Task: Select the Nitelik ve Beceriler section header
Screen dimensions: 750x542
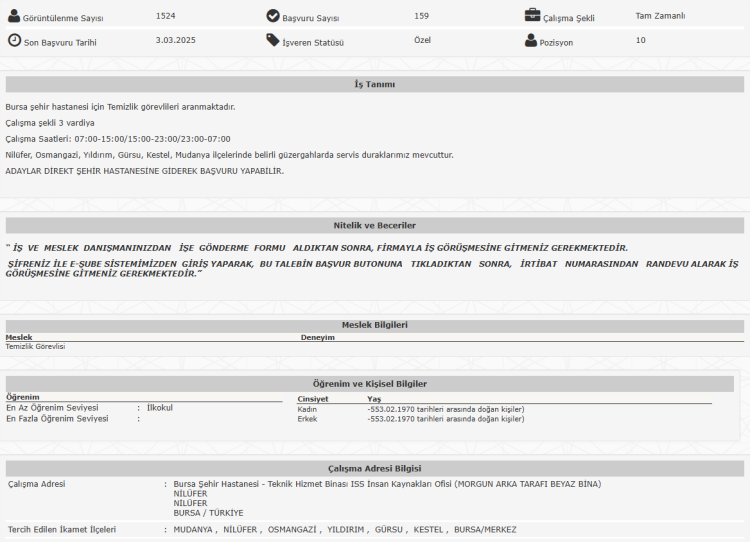Action: (x=374, y=226)
